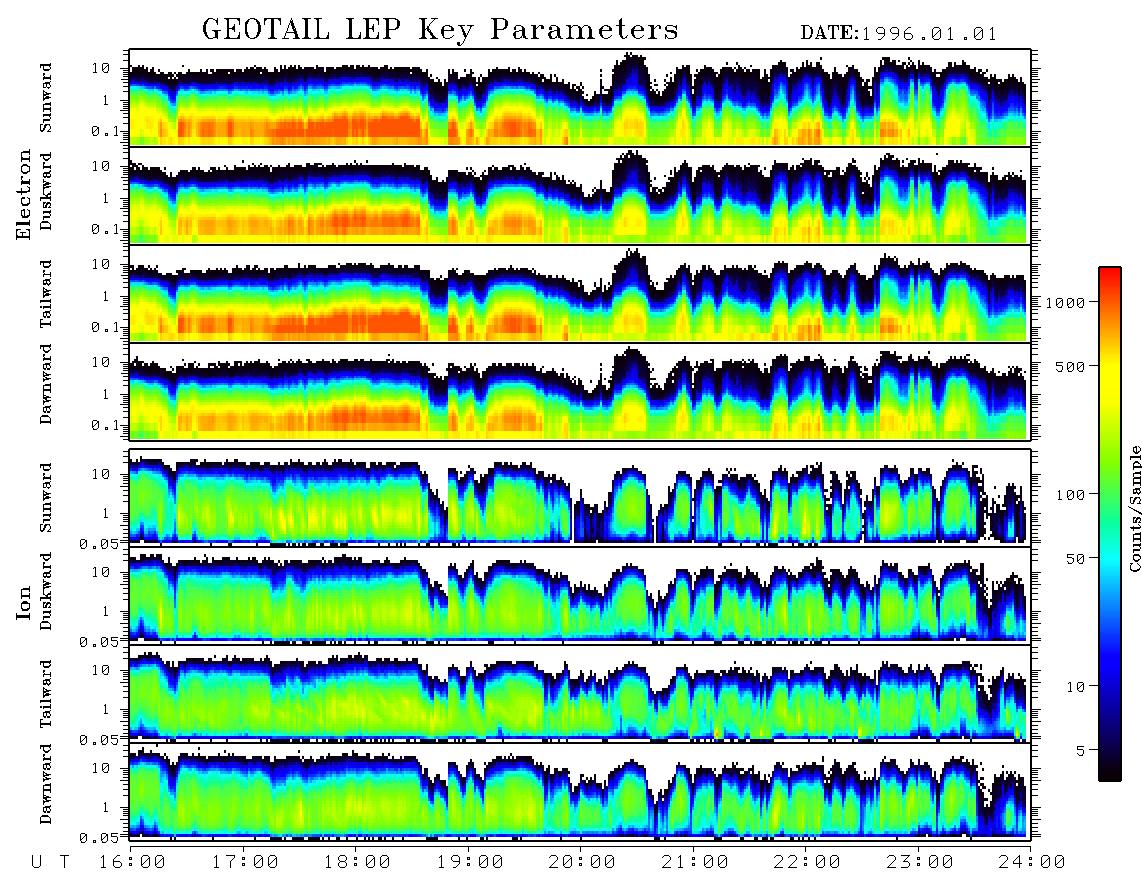1142x880 pixels.
Task: Click the title GEOTAIL LEP Key Parameters
Action: [x=440, y=30]
